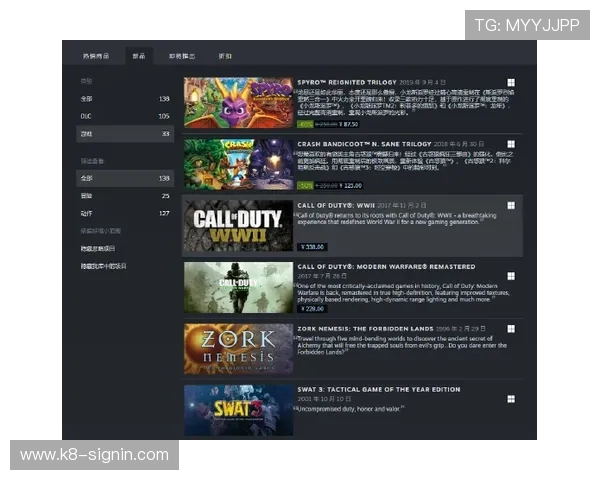Open the Crash Bandicoot N. Sane Trilogy thumbnail
Screen dimensions: 600x480
(x=238, y=164)
